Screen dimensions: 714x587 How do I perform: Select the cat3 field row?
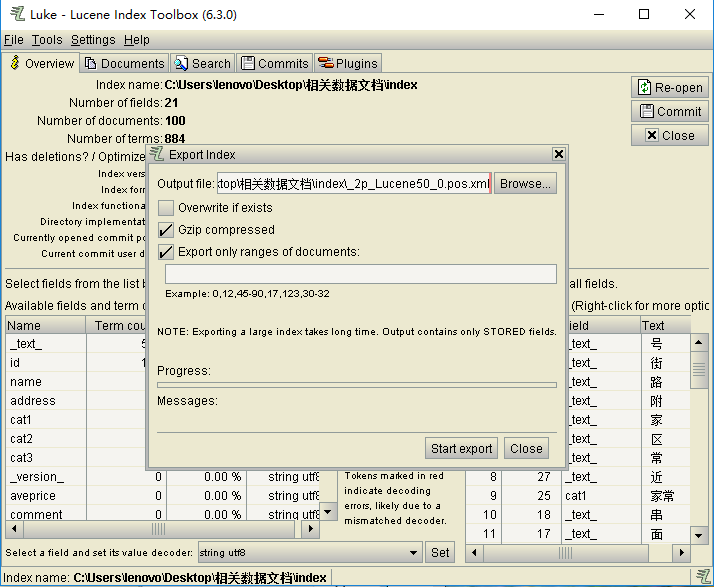point(76,458)
